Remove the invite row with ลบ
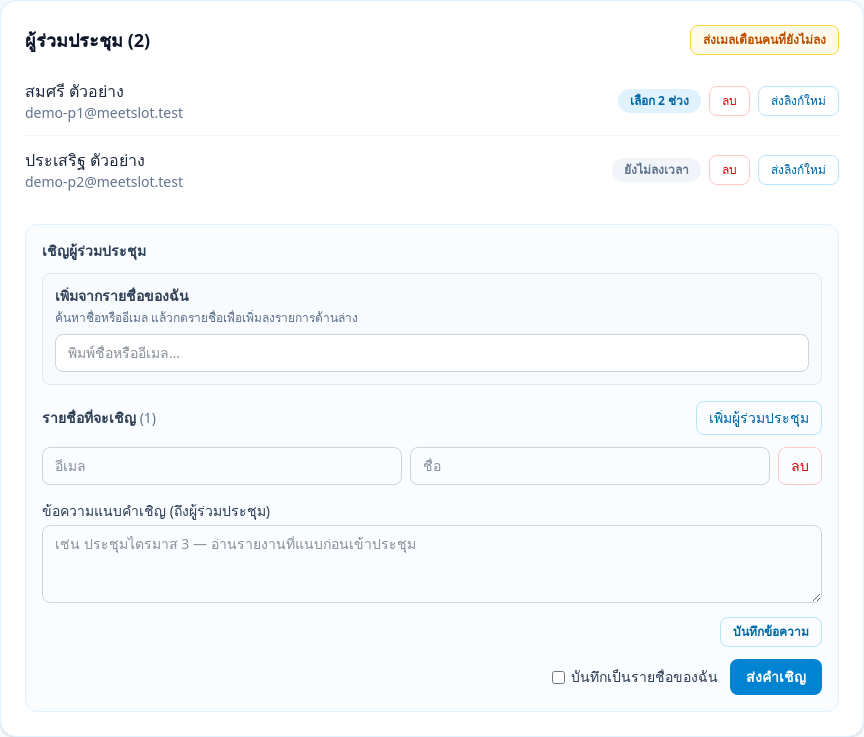 tap(800, 466)
